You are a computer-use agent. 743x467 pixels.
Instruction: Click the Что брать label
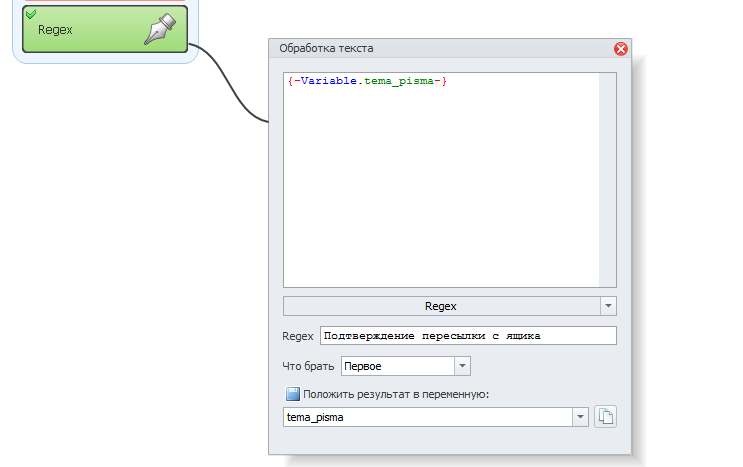(308, 366)
